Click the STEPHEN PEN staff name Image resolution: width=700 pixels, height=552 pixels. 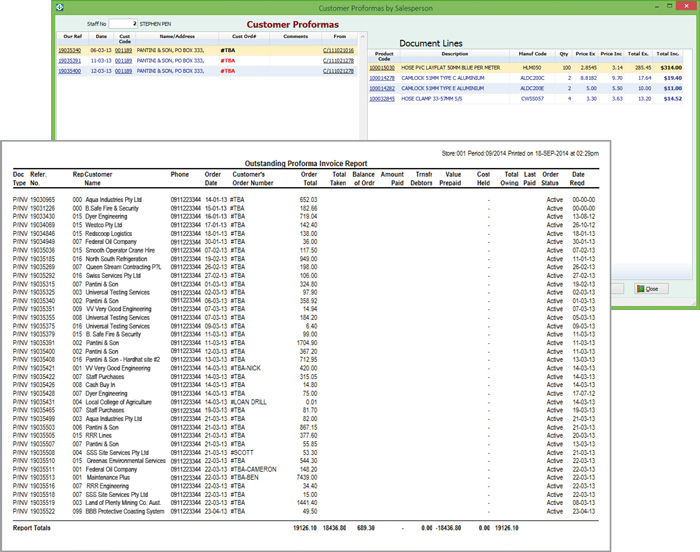point(155,24)
